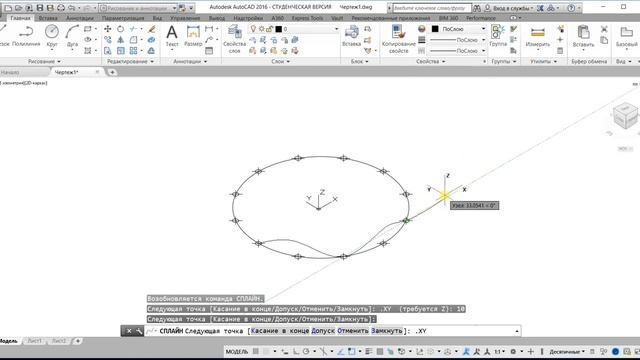The width and height of the screenshot is (640, 360).
Task: Click the Insert block (Вставка) icon
Action: coord(351,36)
